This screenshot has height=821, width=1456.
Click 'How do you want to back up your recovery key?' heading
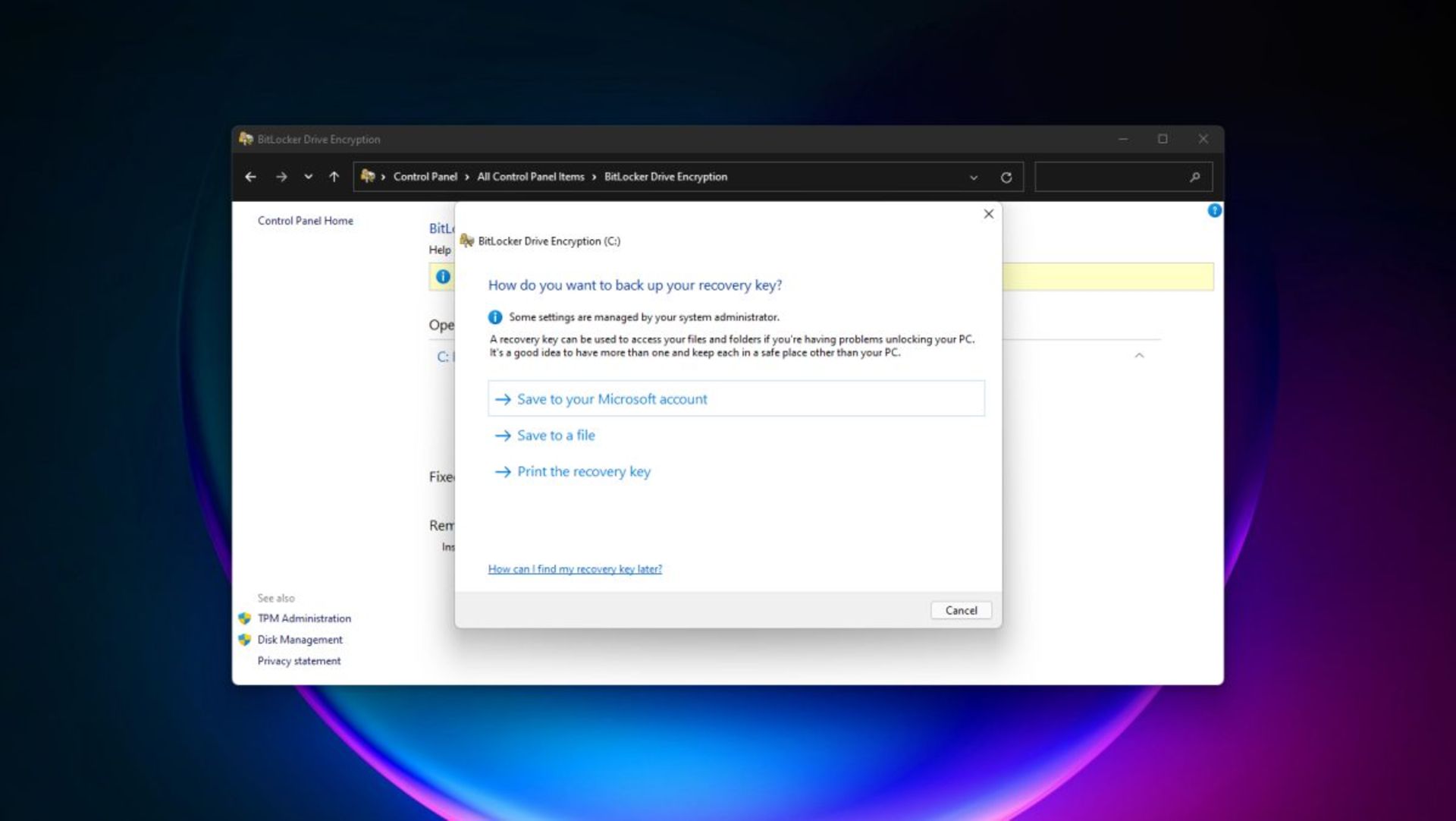click(635, 285)
